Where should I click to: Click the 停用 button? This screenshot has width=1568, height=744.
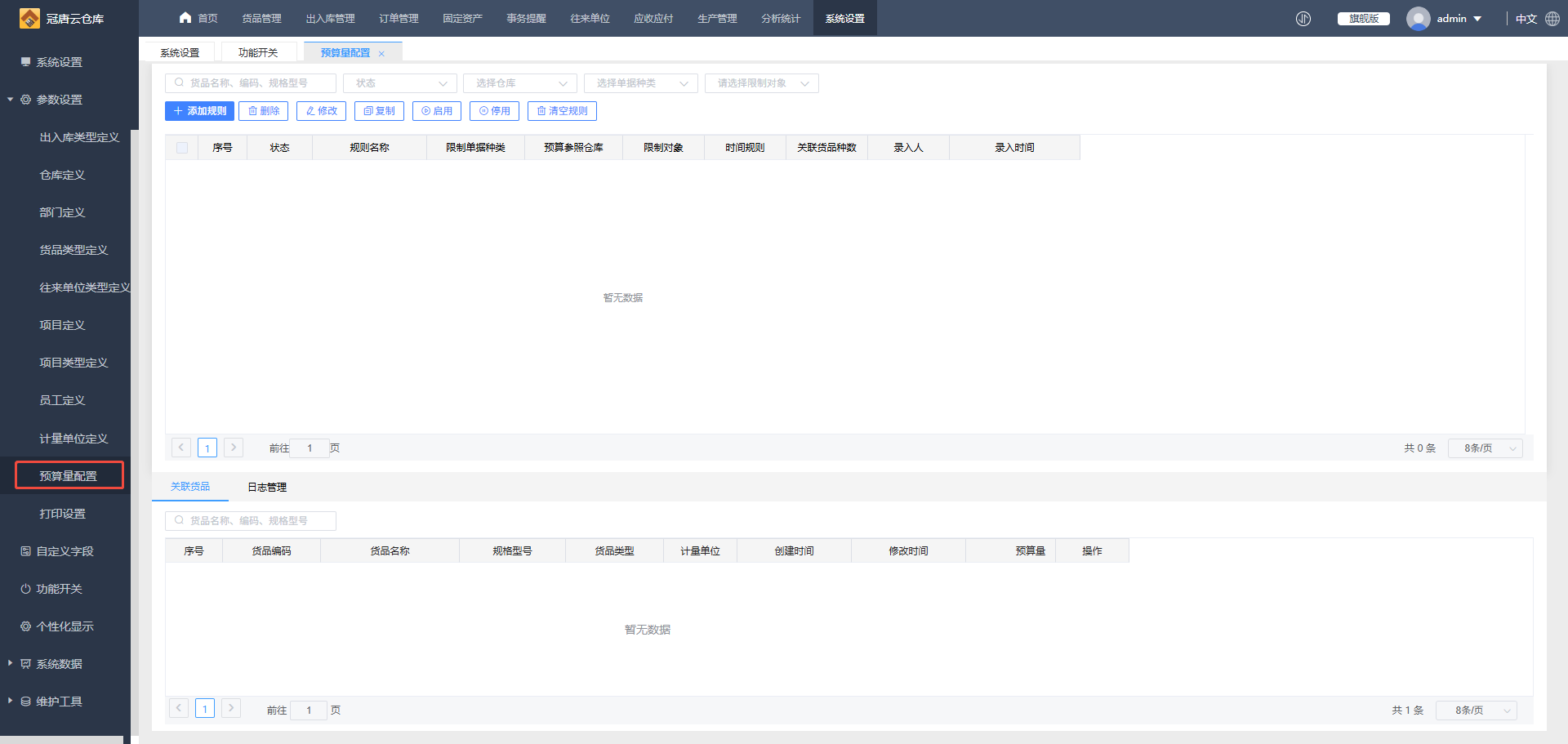(495, 111)
